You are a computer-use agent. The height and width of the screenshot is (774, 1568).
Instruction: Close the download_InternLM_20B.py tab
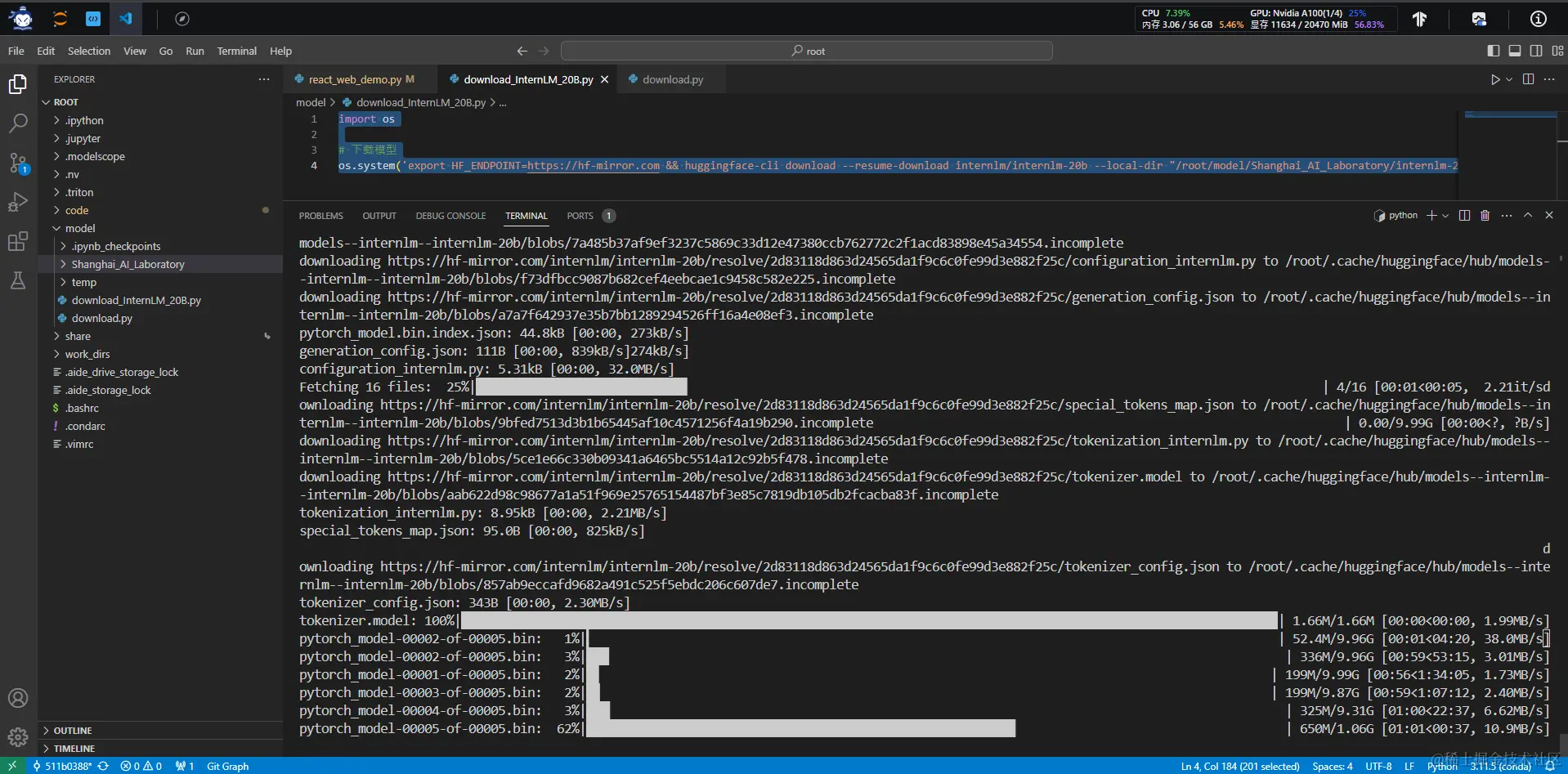605,79
